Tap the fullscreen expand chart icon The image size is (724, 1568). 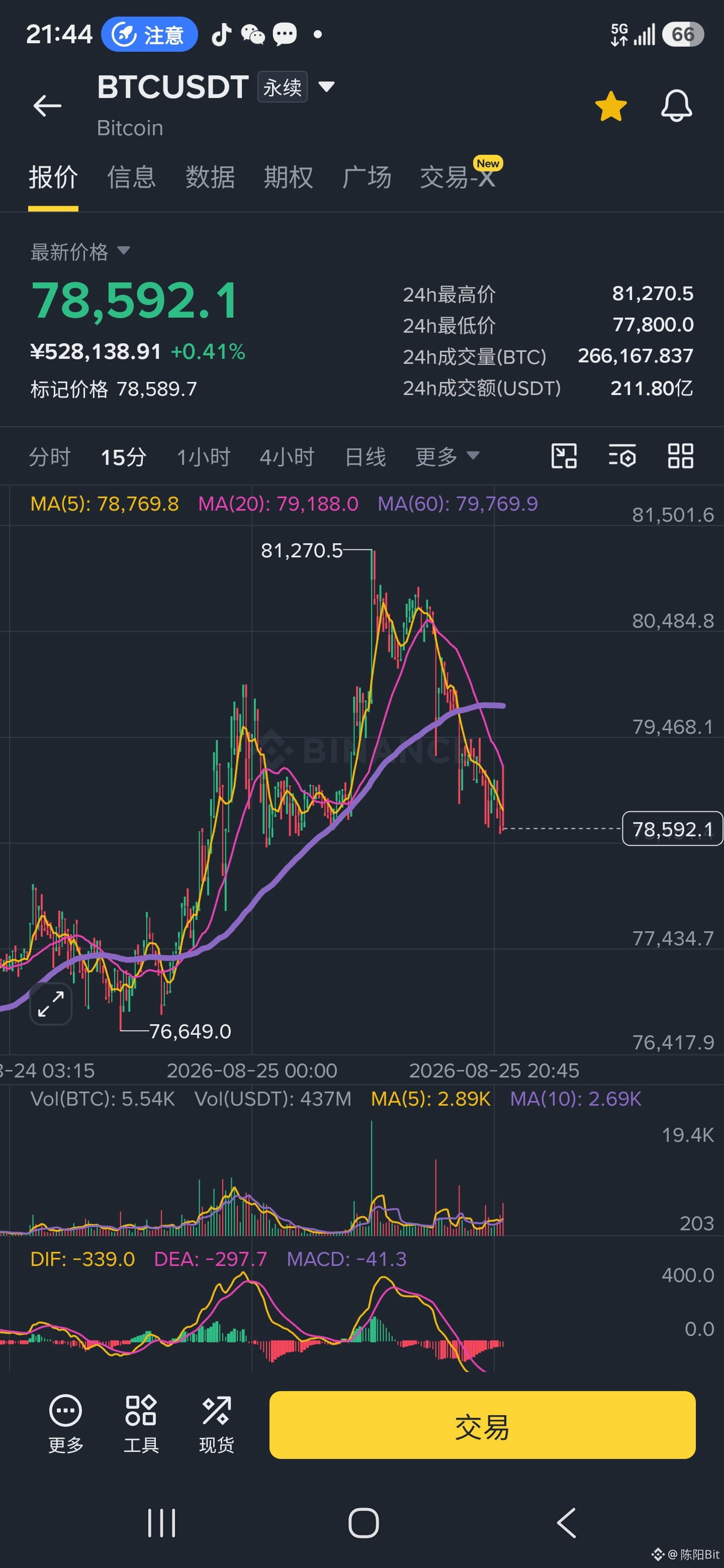tap(51, 1004)
